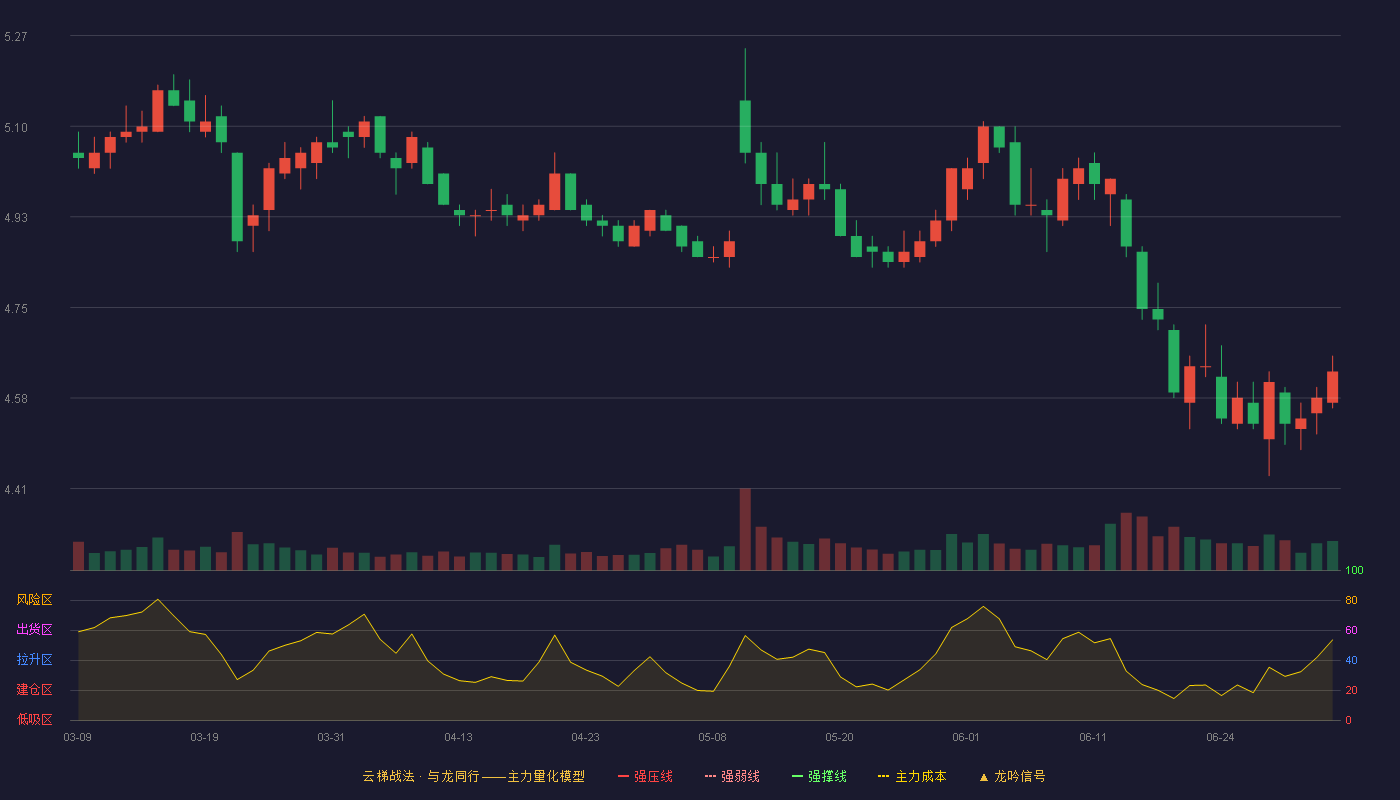This screenshot has height=800, width=1400.
Task: Click the 出货区 zone label
Action: tap(34, 630)
